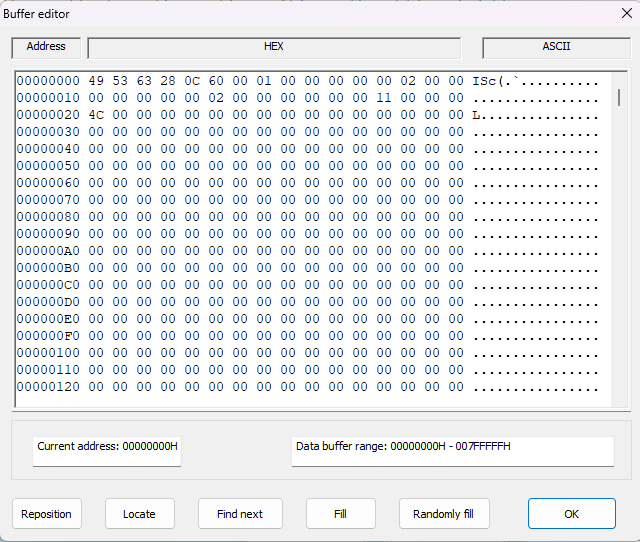
Task: Click Find next button
Action: 240,513
